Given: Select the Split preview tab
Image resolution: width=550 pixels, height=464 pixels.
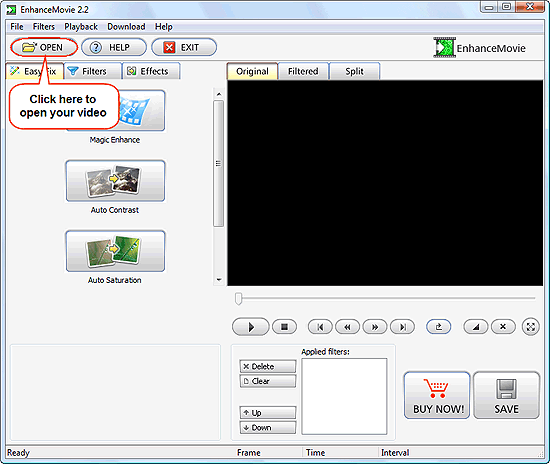Looking at the screenshot, I should pyautogui.click(x=355, y=71).
